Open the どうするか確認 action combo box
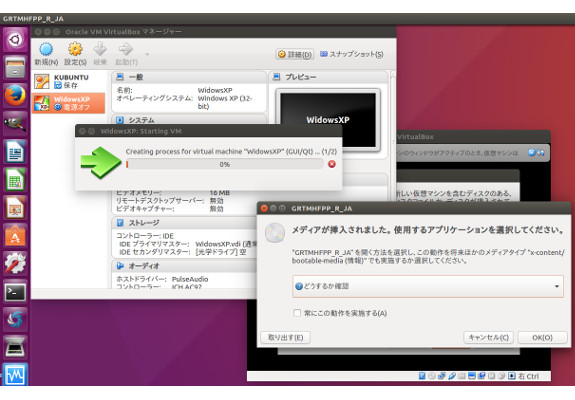The width and height of the screenshot is (575, 400). 428,286
